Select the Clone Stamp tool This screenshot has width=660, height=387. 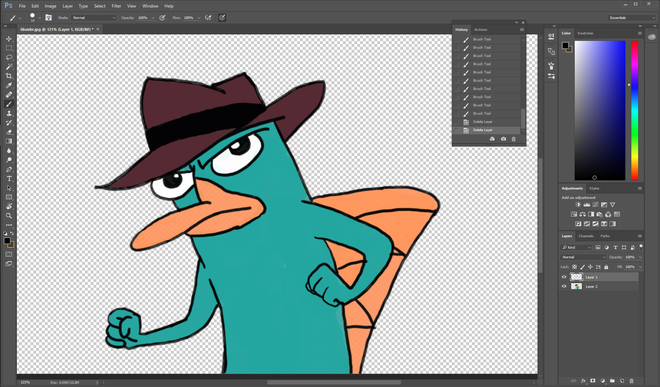(9, 113)
